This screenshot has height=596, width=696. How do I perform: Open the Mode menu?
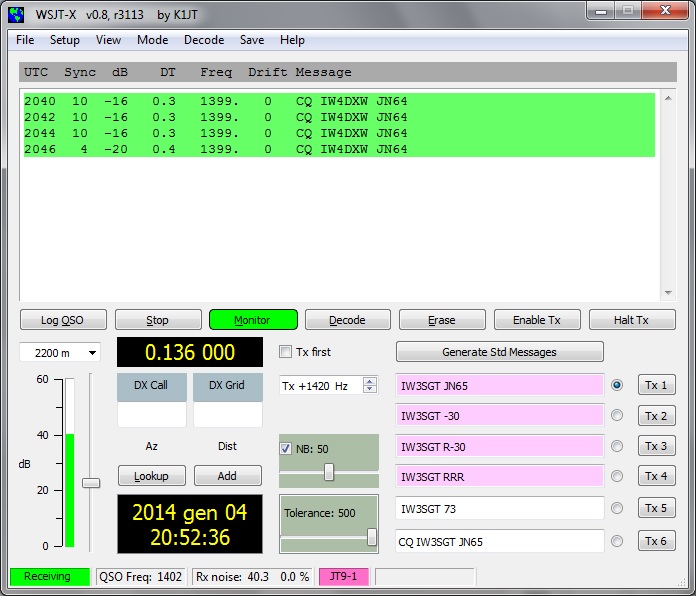(x=152, y=40)
